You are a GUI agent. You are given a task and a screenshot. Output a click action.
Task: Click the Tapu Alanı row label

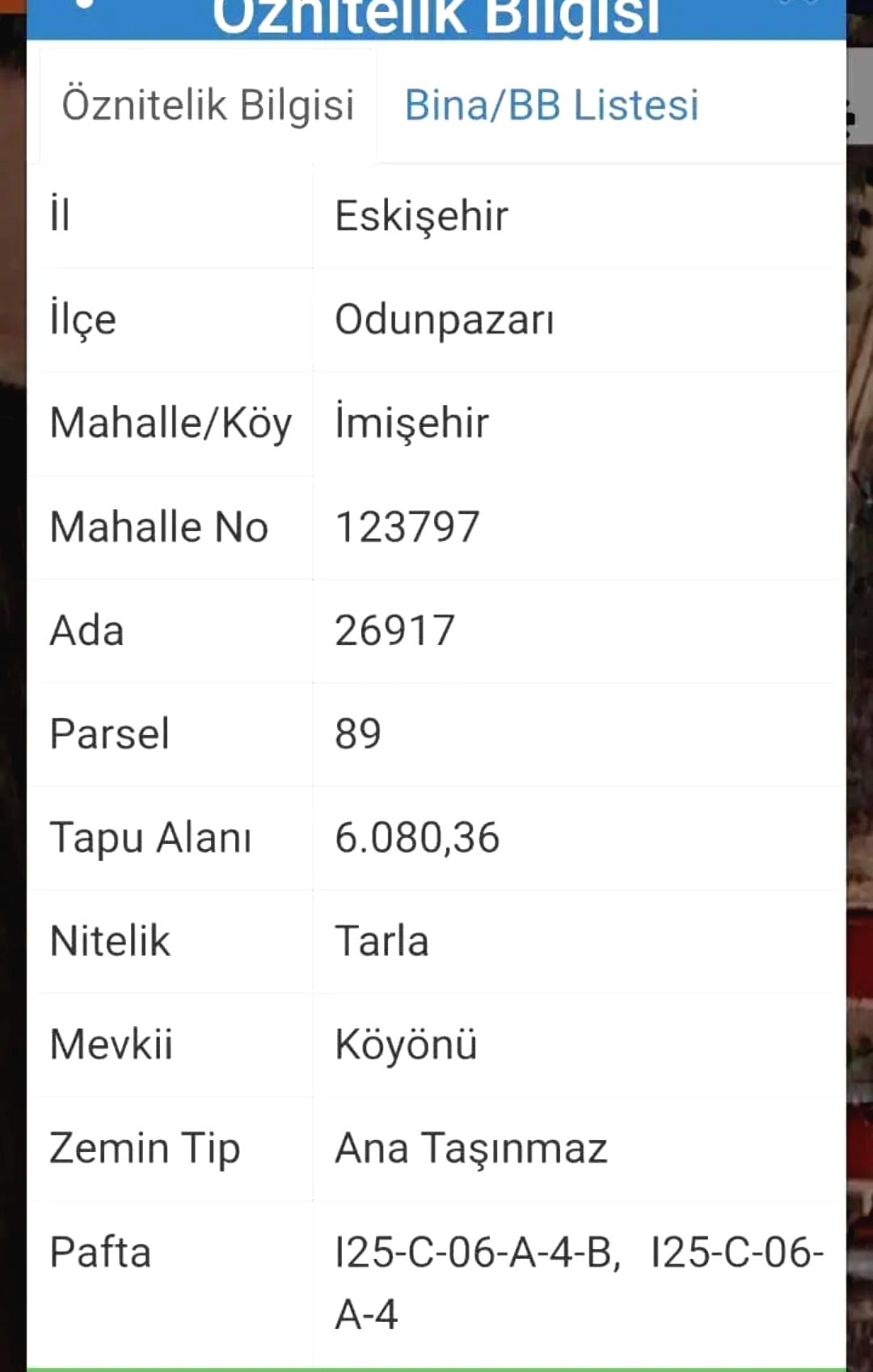click(x=150, y=838)
